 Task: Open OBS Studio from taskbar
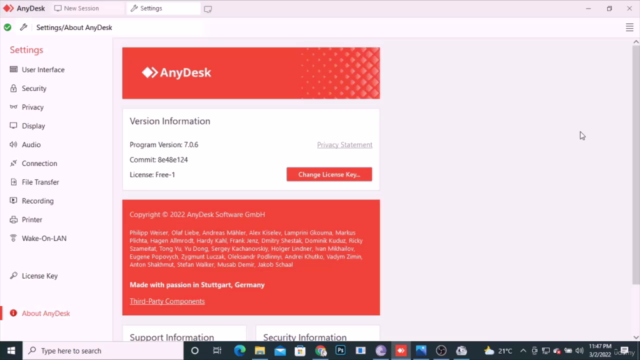point(441,351)
